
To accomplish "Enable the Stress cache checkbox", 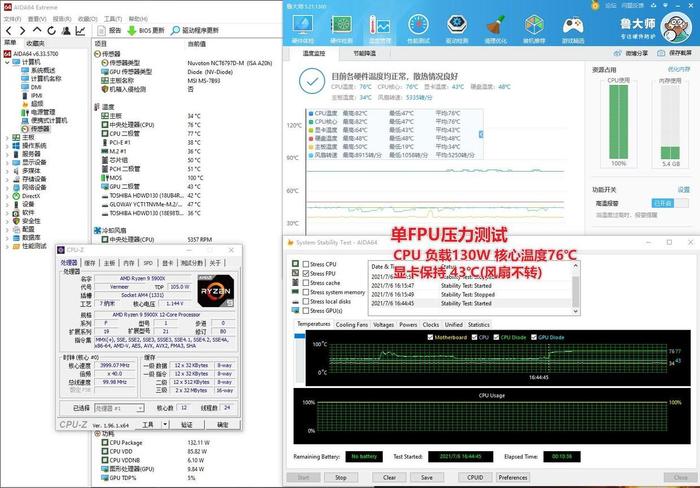I will pyautogui.click(x=306, y=283).
